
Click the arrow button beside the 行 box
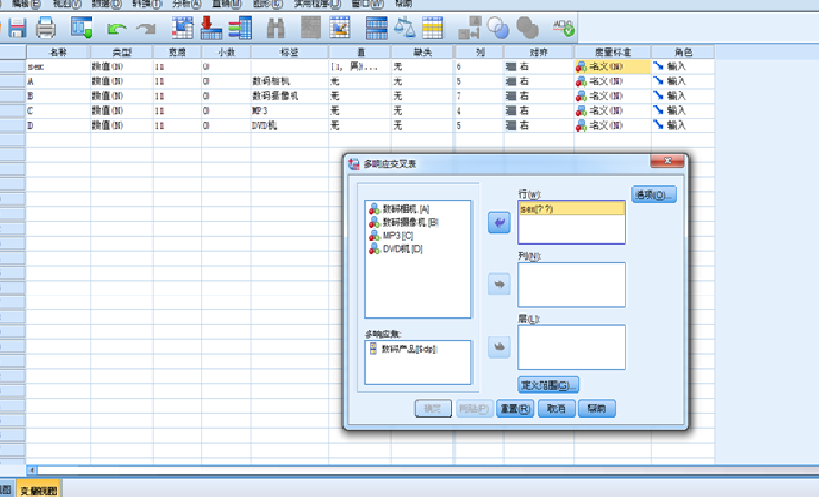[499, 223]
